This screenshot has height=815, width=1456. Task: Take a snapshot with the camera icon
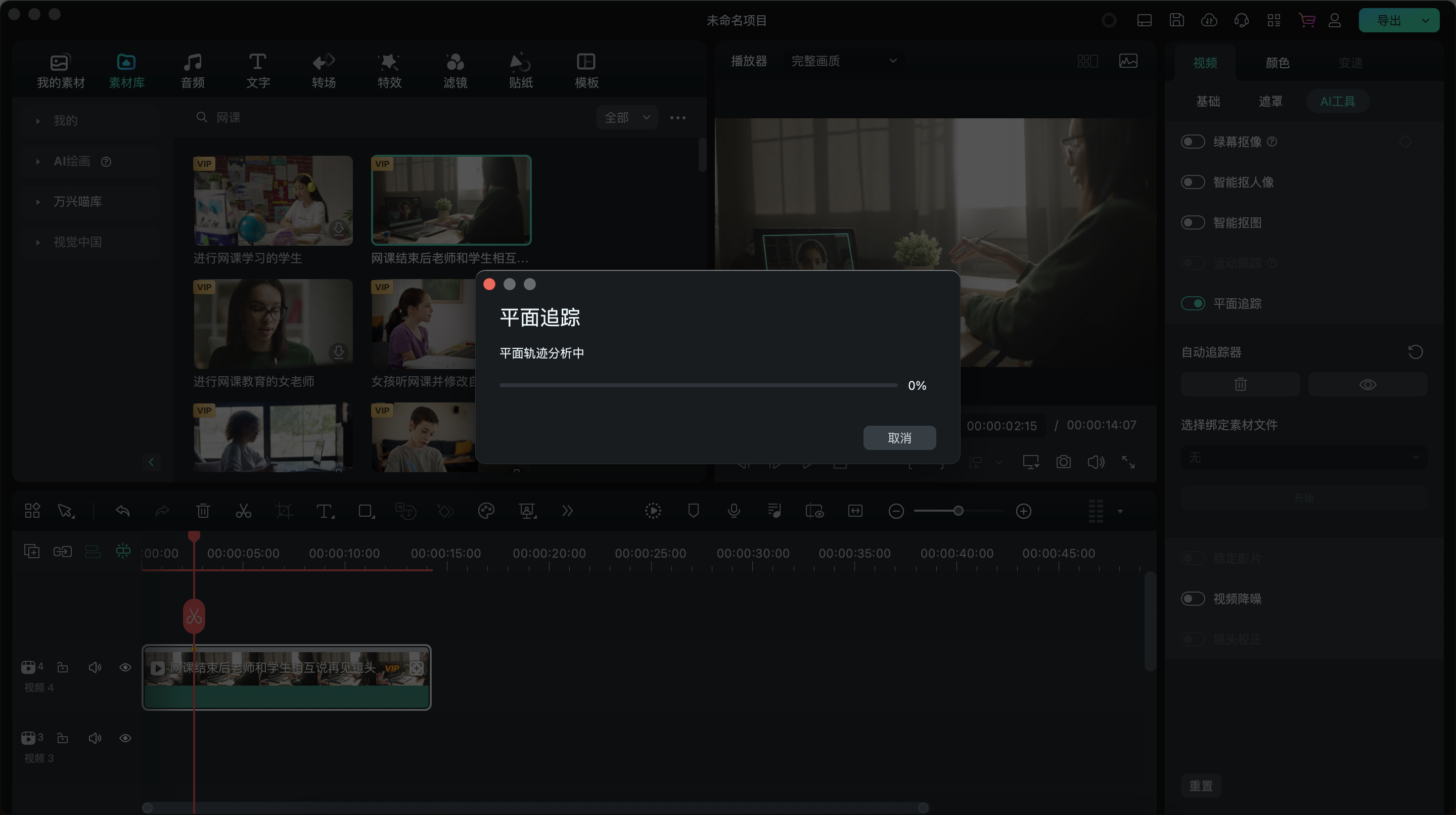[1063, 462]
